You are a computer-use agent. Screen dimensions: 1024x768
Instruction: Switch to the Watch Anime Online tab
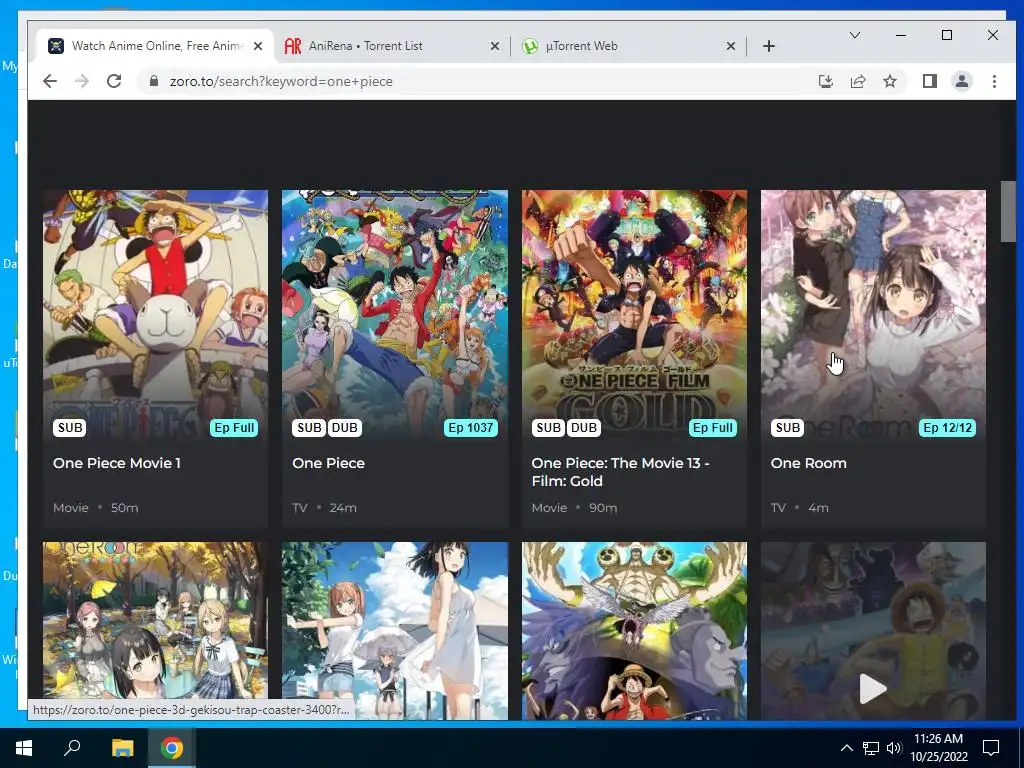coord(155,46)
